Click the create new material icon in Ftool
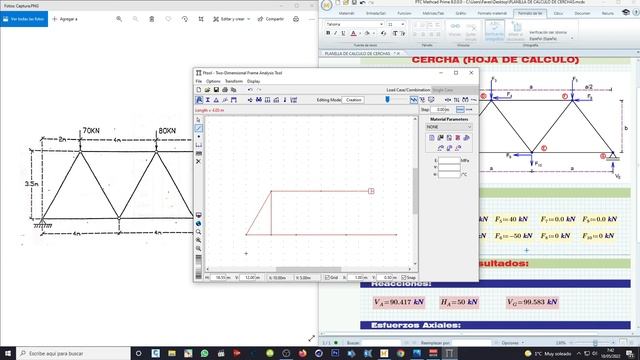640x360 pixels. (432, 138)
